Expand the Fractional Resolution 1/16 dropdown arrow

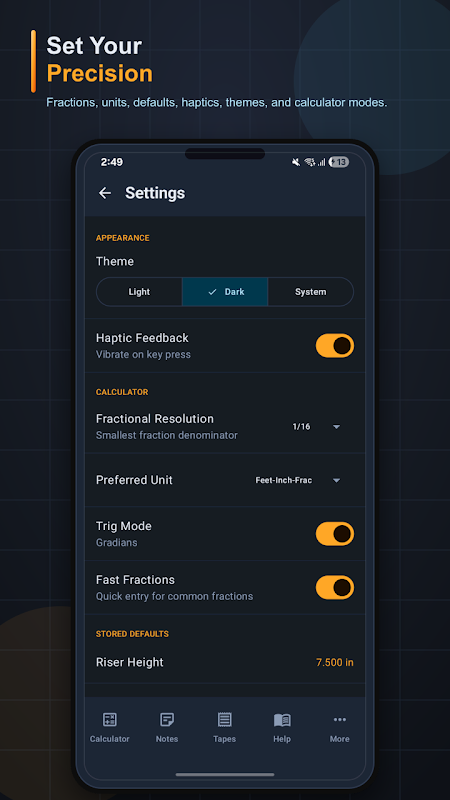click(336, 427)
